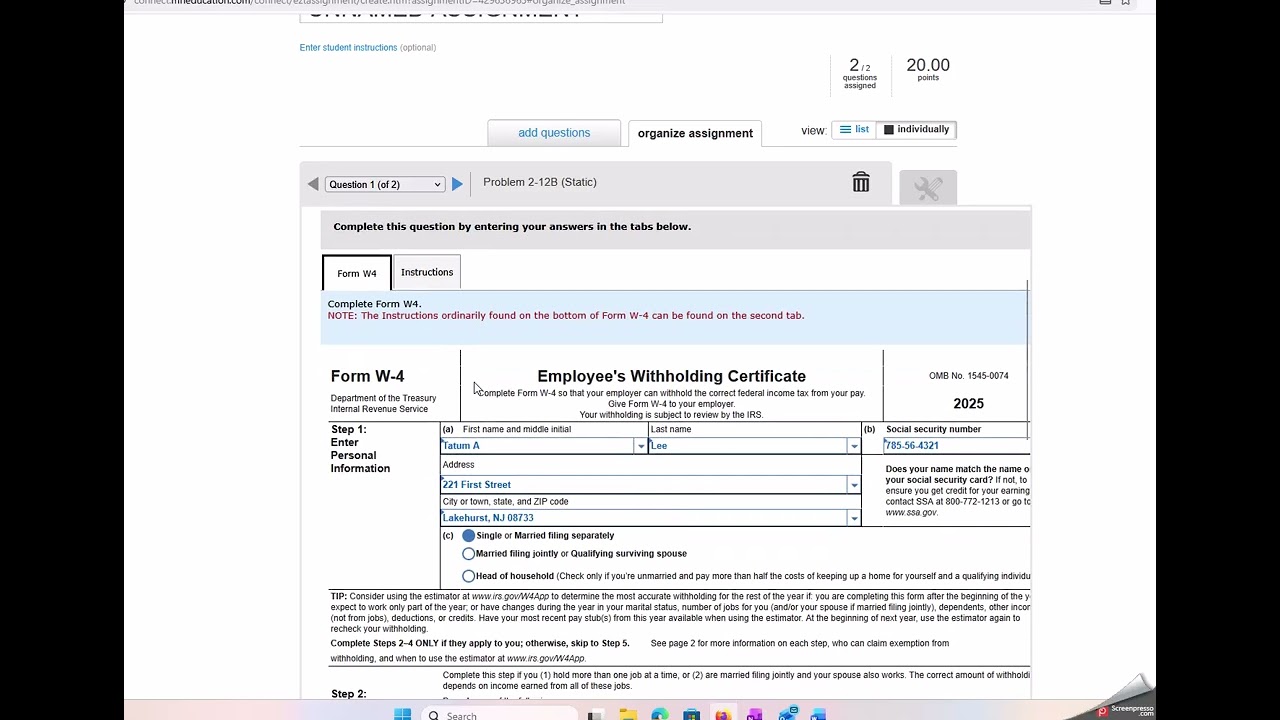The height and width of the screenshot is (720, 1280).
Task: Open File Explorer from the taskbar
Action: [628, 715]
